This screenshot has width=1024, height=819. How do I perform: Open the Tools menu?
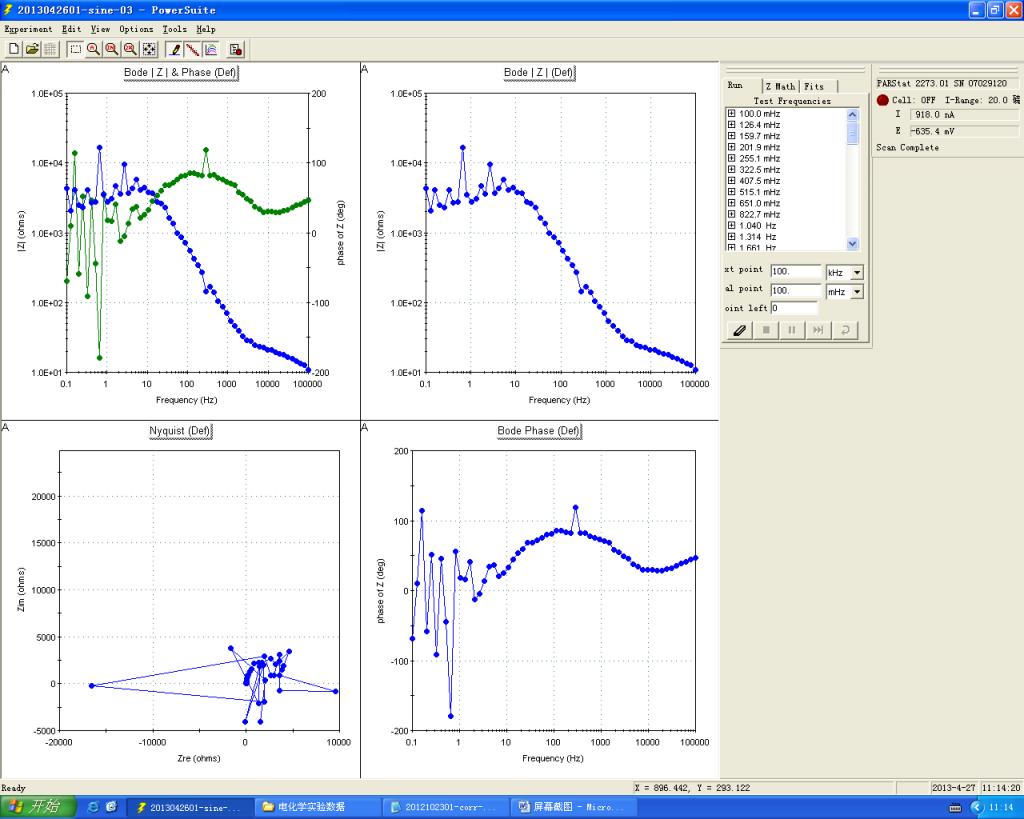click(174, 29)
